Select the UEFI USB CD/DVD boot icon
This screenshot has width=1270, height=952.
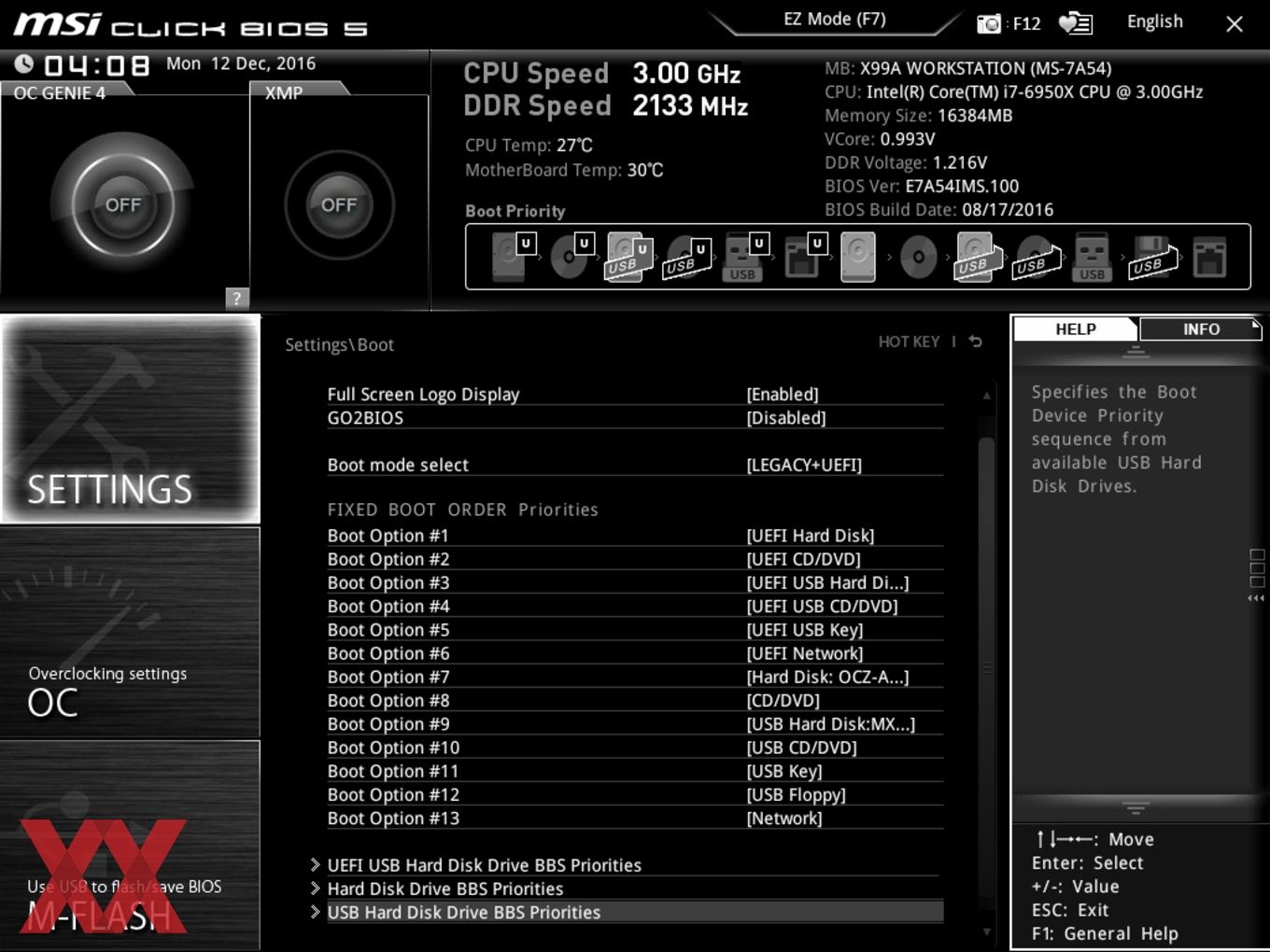coord(686,257)
